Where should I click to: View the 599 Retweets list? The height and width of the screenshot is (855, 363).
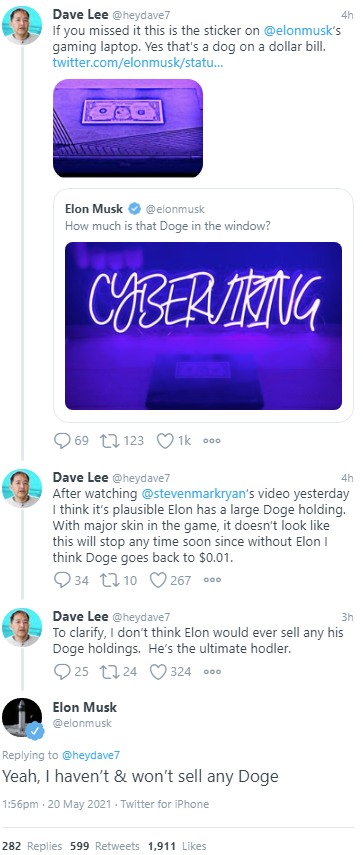[x=105, y=846]
